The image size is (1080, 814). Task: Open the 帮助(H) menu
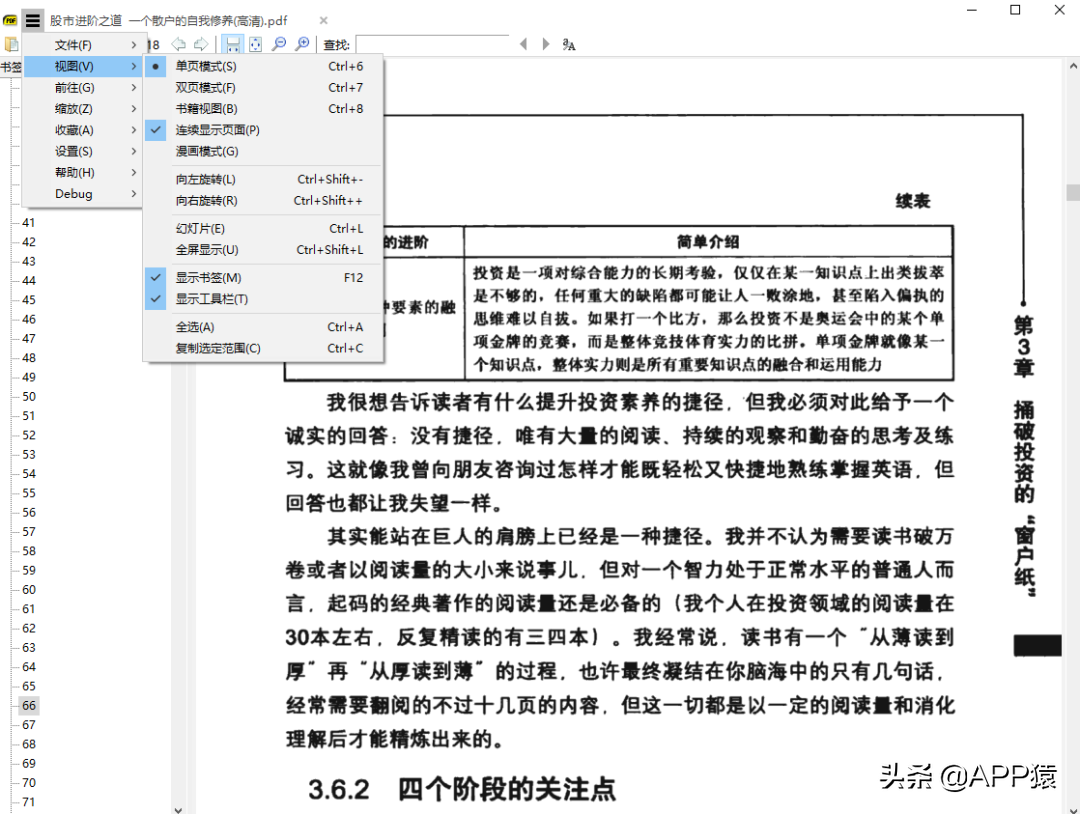click(x=73, y=172)
